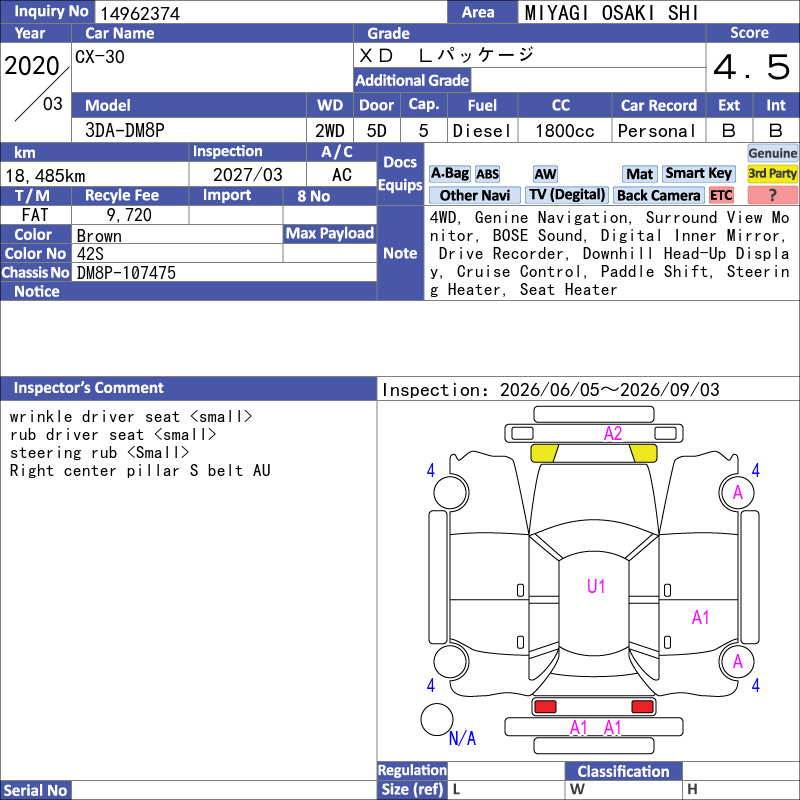Click the left yellow headlight on diagram
The width and height of the screenshot is (800, 800).
coord(544,453)
